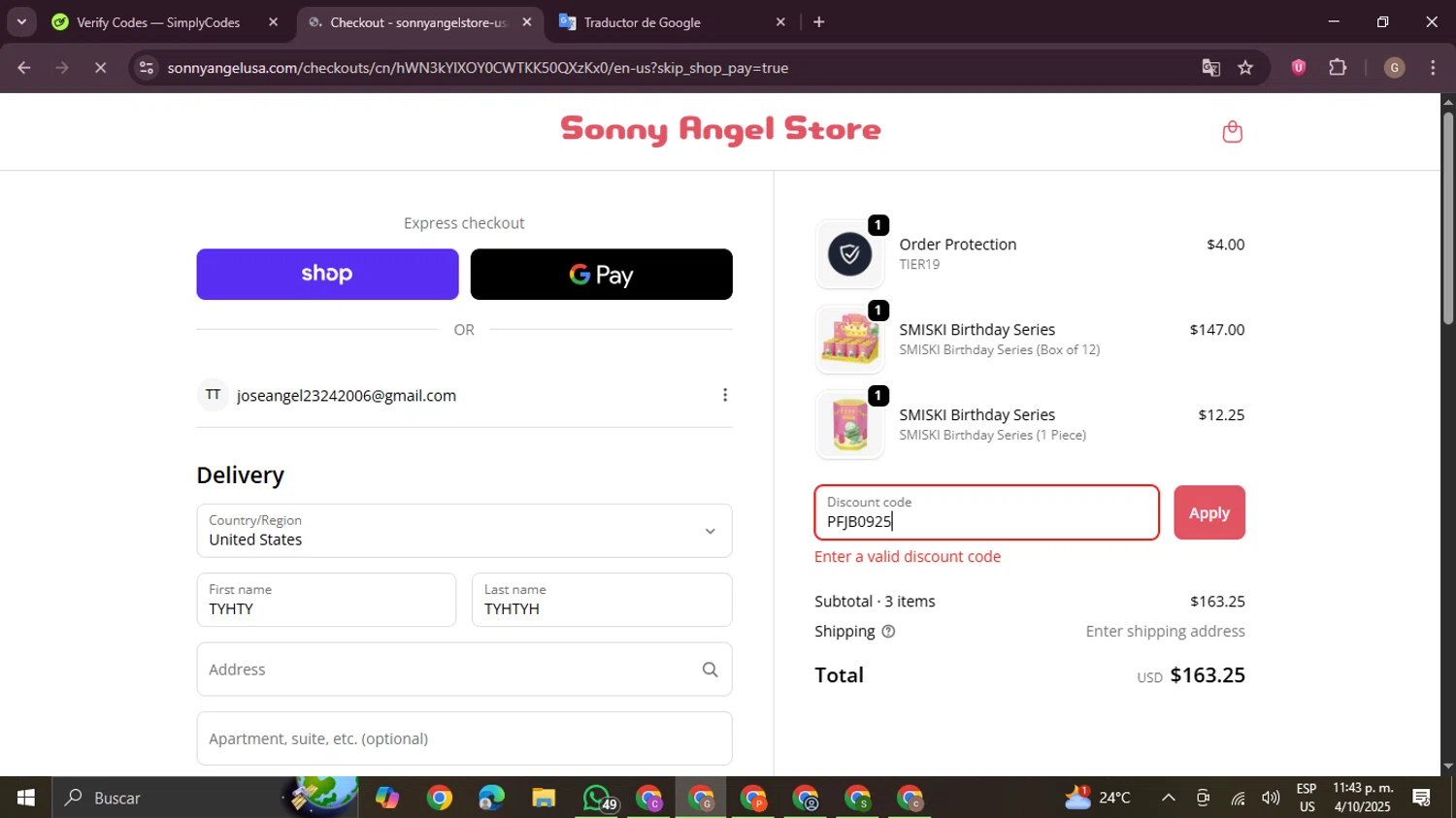Click the Google Translate icon in address bar
Viewport: 1456px width, 818px height.
click(x=1210, y=68)
